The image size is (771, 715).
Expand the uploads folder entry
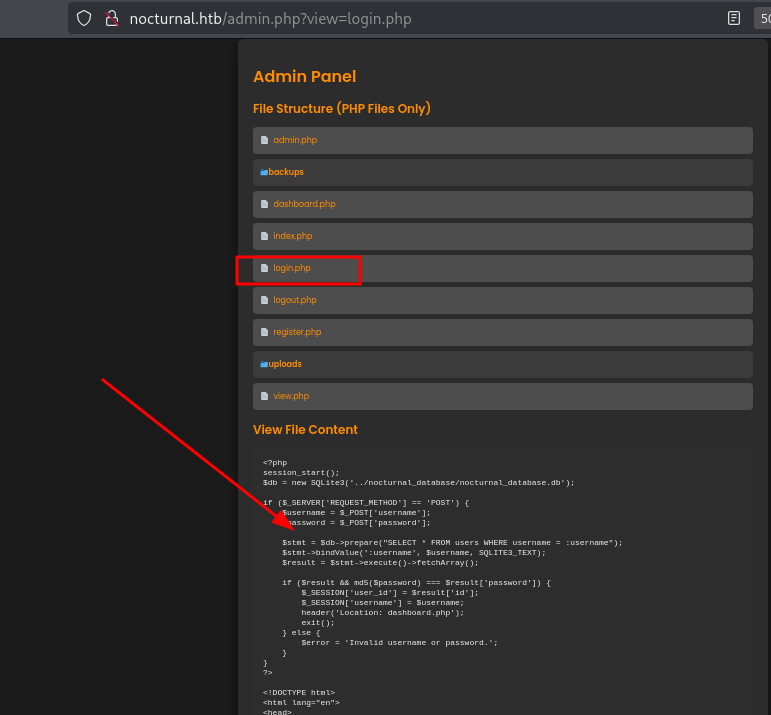tap(285, 364)
